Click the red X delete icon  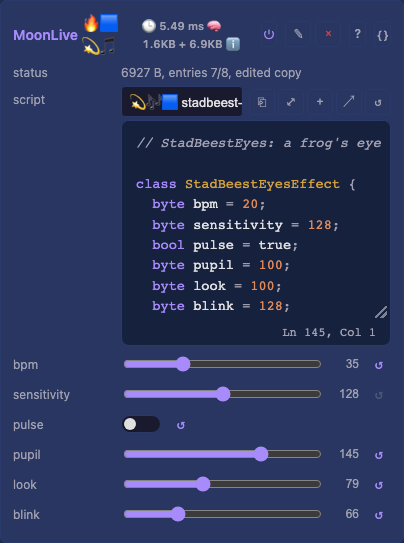click(x=328, y=34)
